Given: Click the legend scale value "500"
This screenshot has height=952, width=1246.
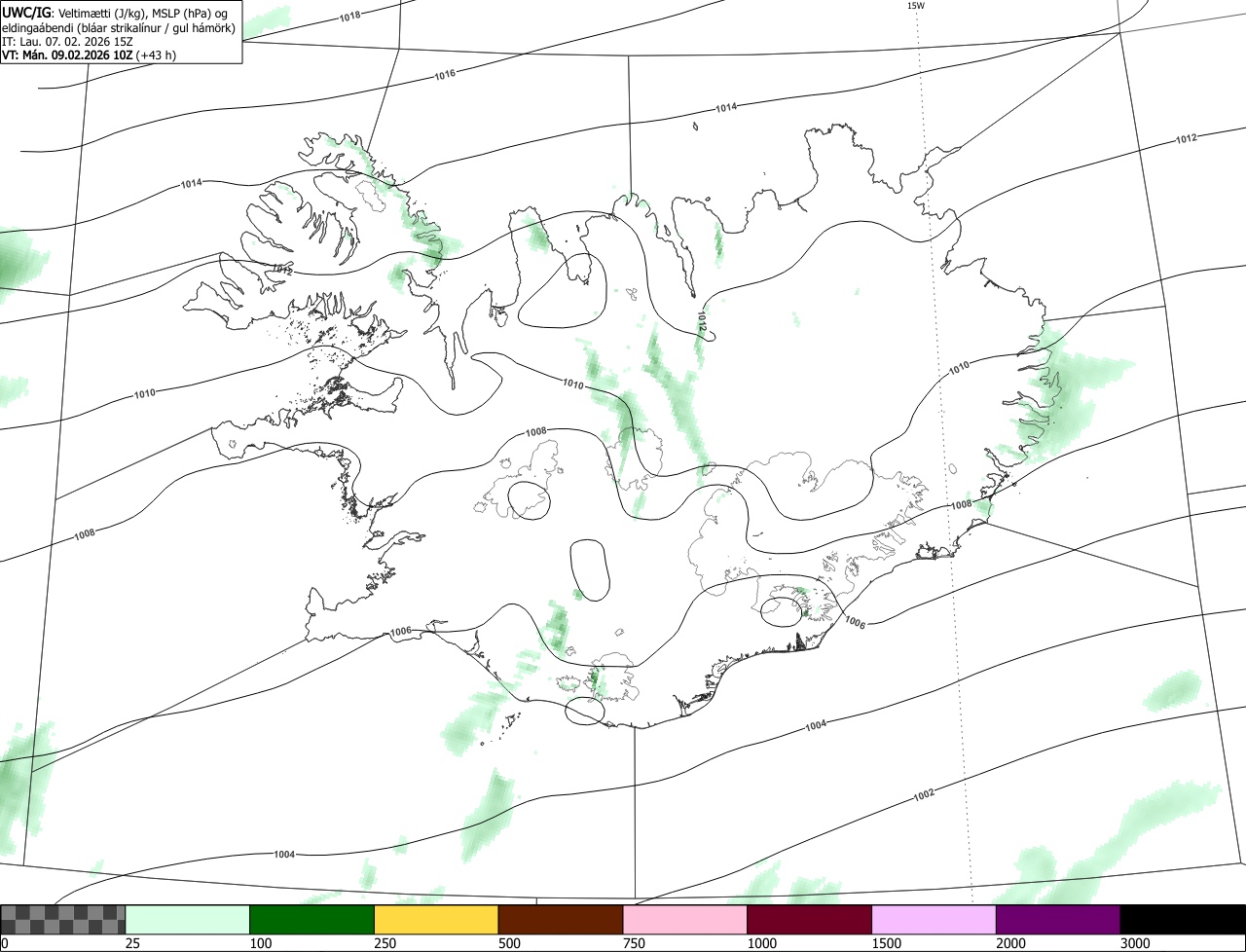Looking at the screenshot, I should 509,943.
